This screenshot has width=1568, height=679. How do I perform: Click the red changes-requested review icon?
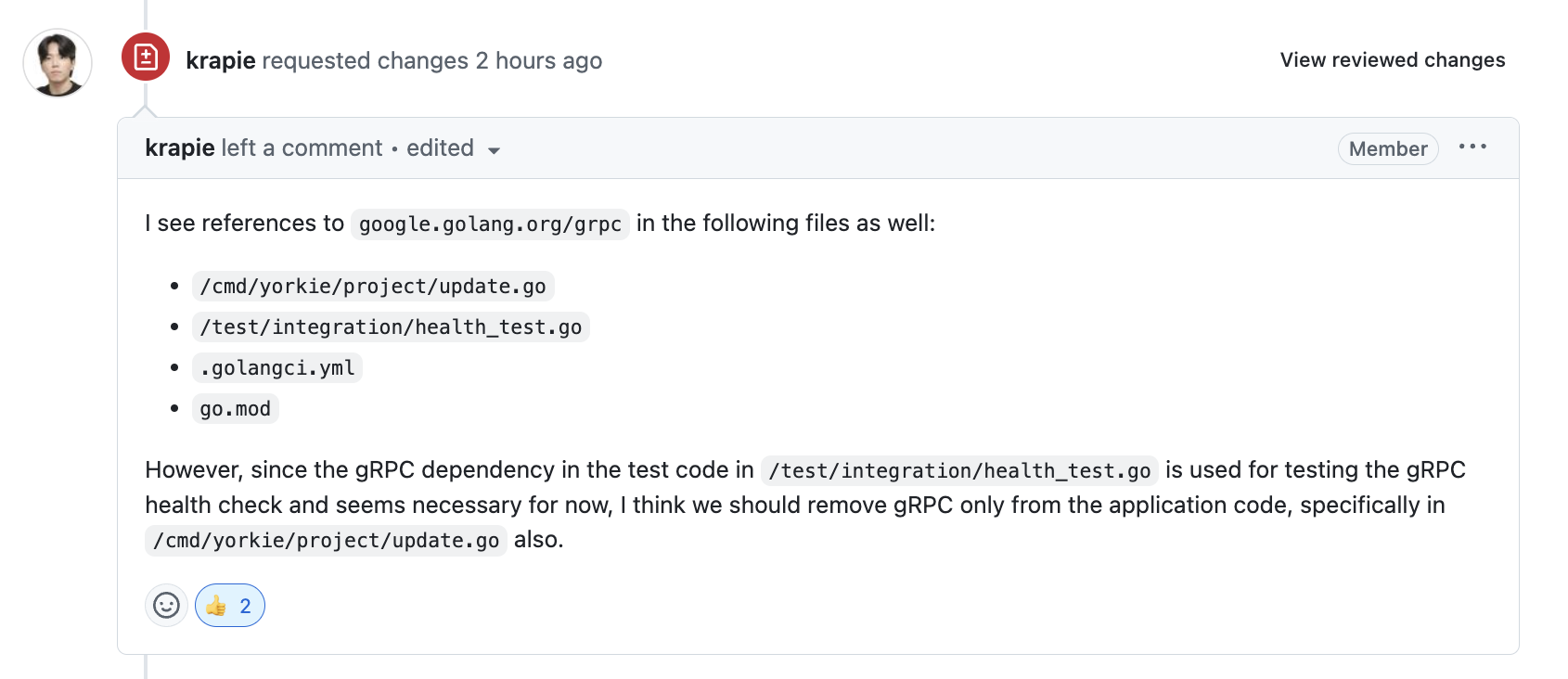[x=146, y=58]
